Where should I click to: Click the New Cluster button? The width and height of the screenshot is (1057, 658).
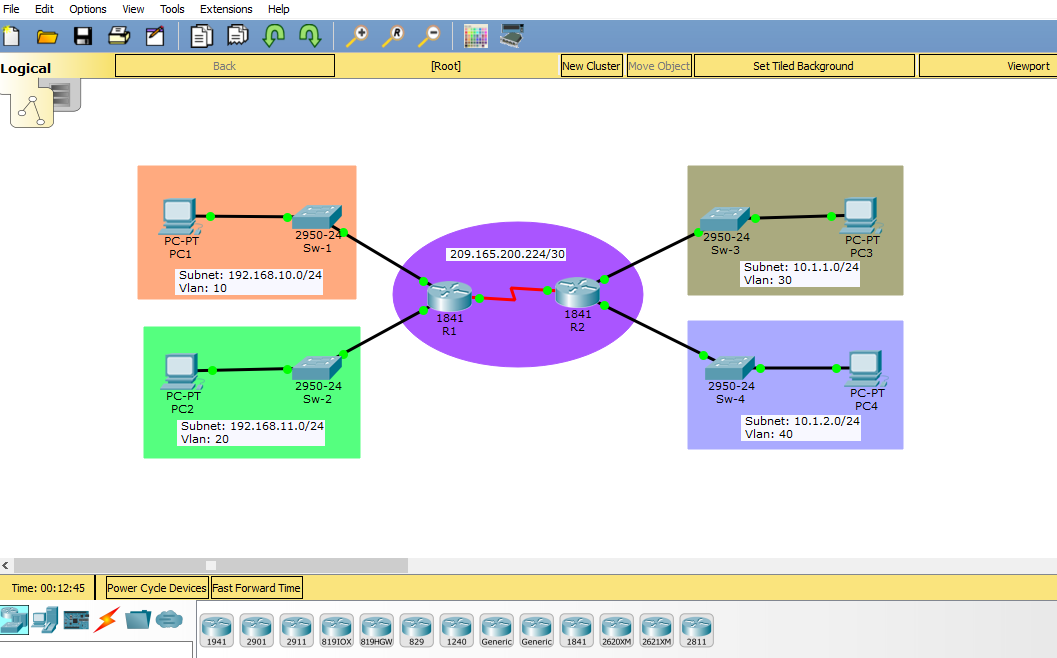[591, 66]
